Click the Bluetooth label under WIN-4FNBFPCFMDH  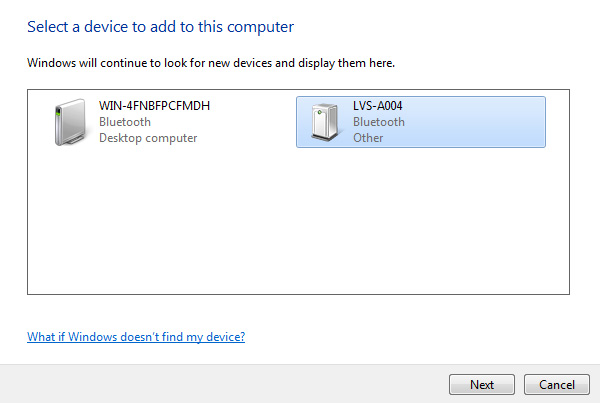coord(125,122)
